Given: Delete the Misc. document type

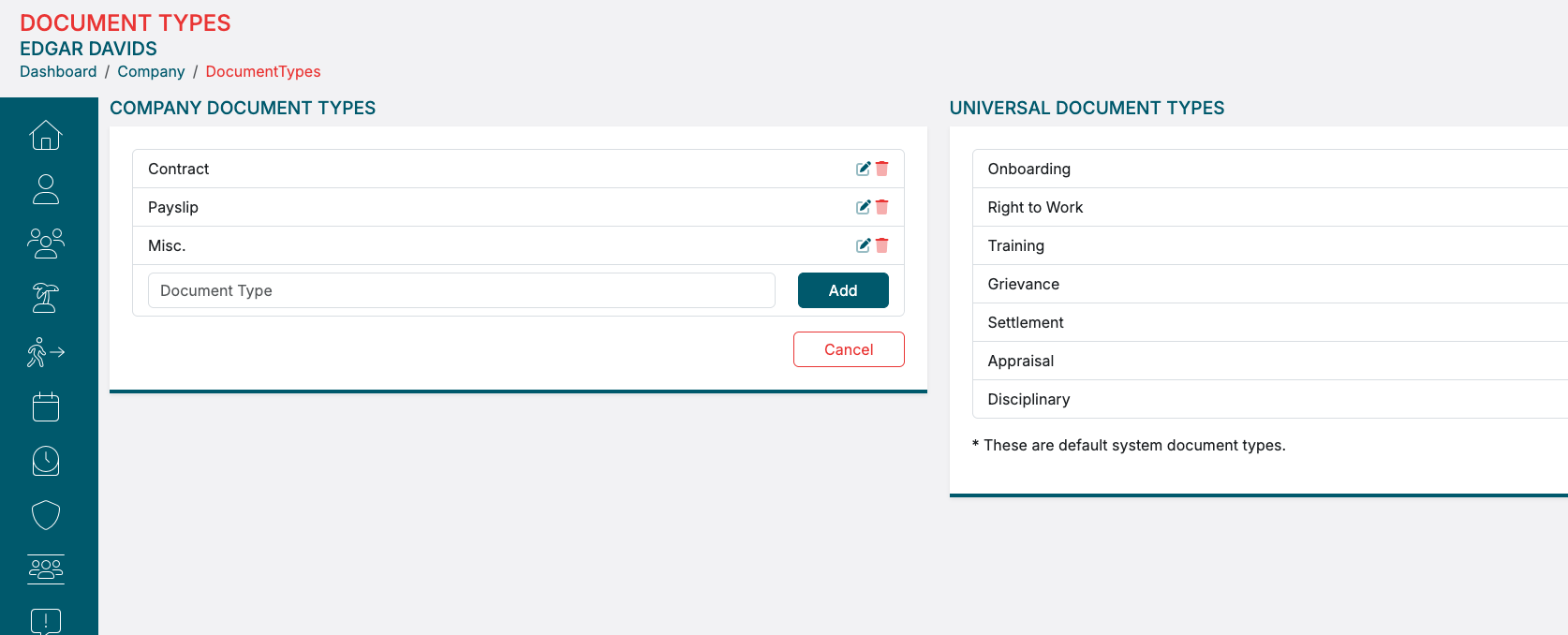Looking at the screenshot, I should click(x=881, y=245).
